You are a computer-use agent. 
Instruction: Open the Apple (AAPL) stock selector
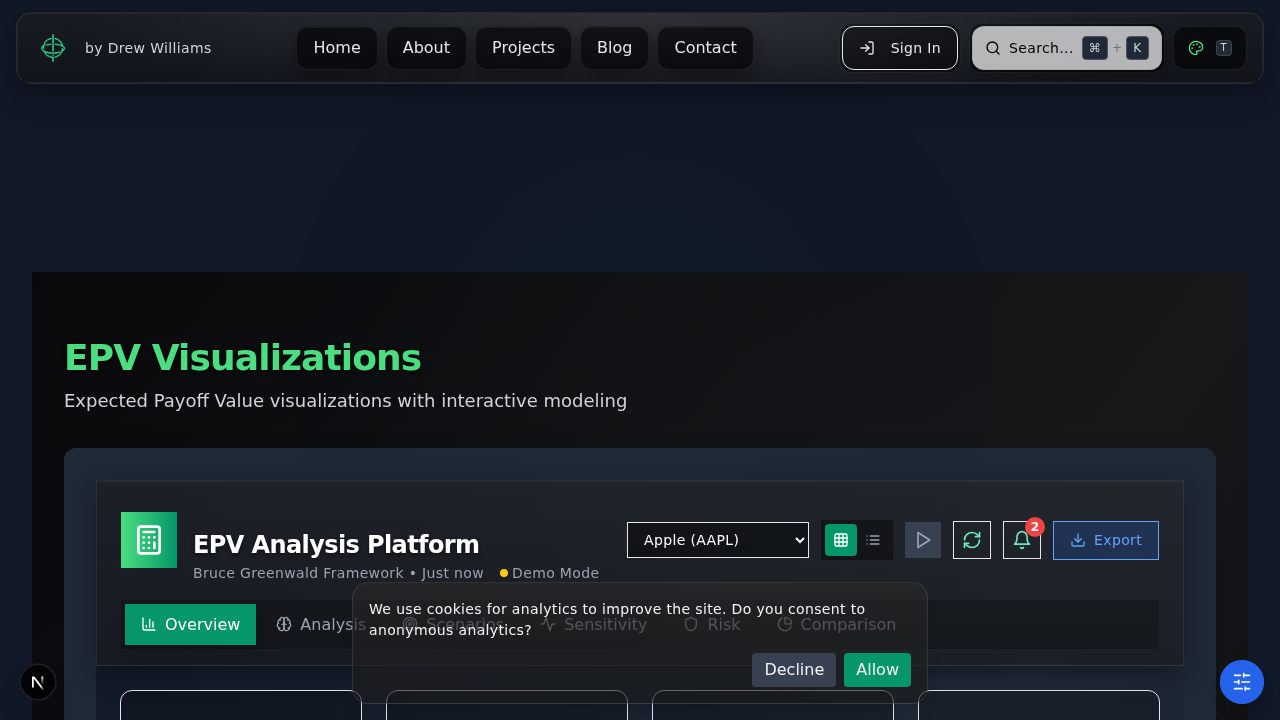tap(717, 540)
